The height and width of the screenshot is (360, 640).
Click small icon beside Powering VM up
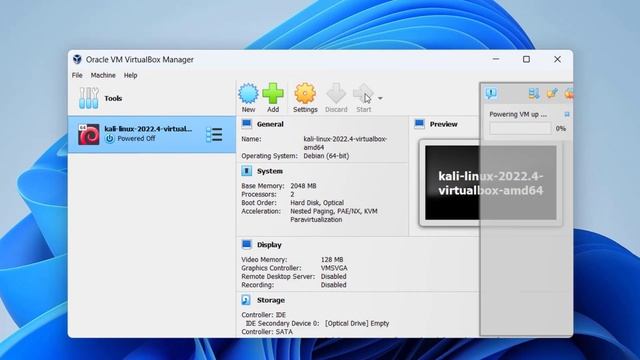[x=567, y=114]
